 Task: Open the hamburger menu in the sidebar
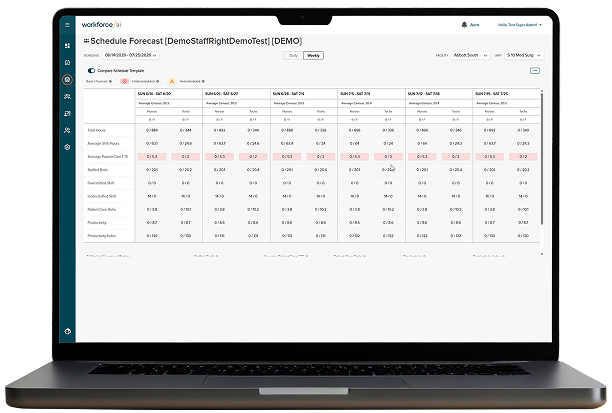[67, 25]
